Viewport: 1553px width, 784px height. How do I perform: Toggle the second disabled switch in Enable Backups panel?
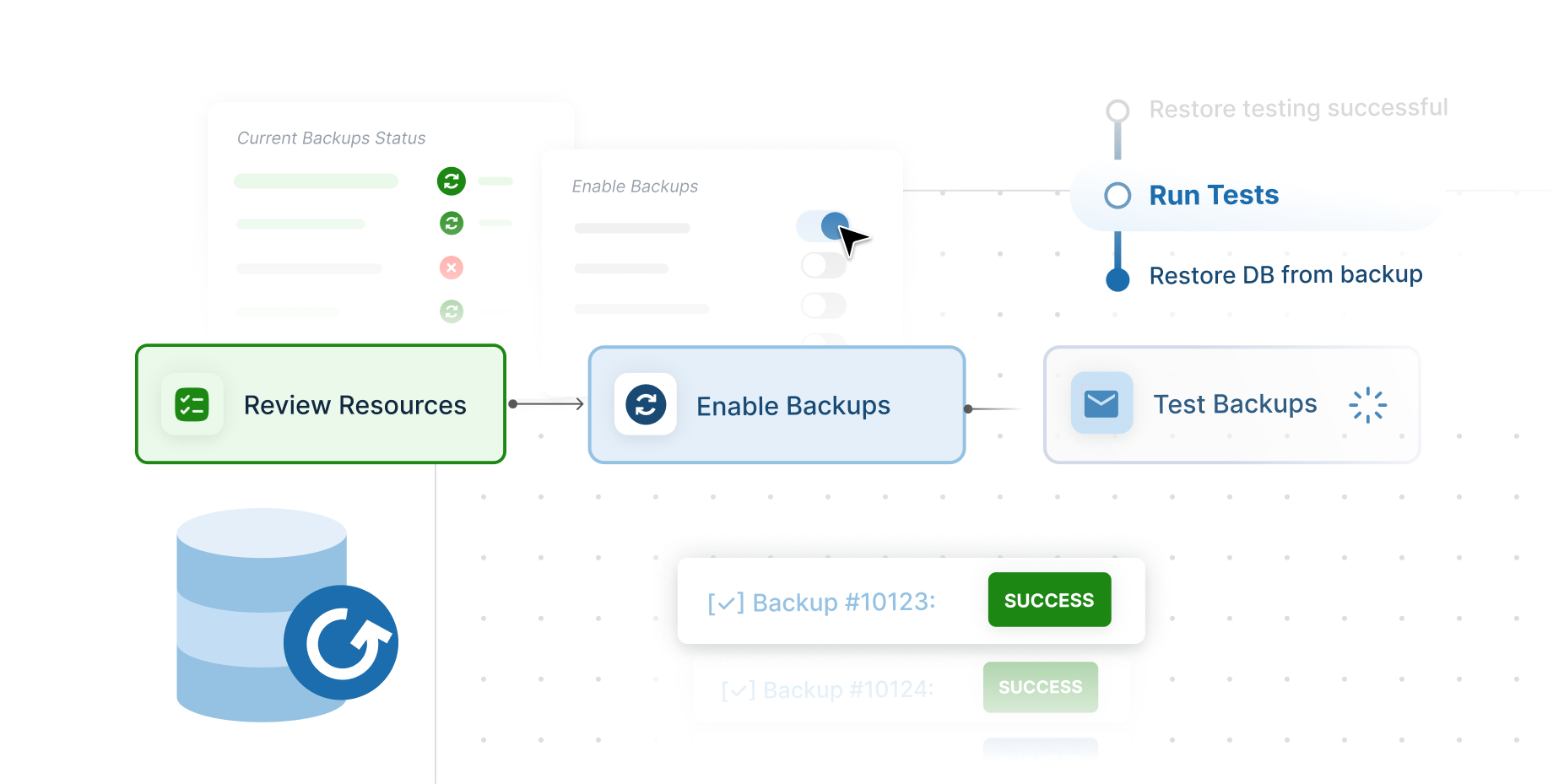[x=824, y=265]
